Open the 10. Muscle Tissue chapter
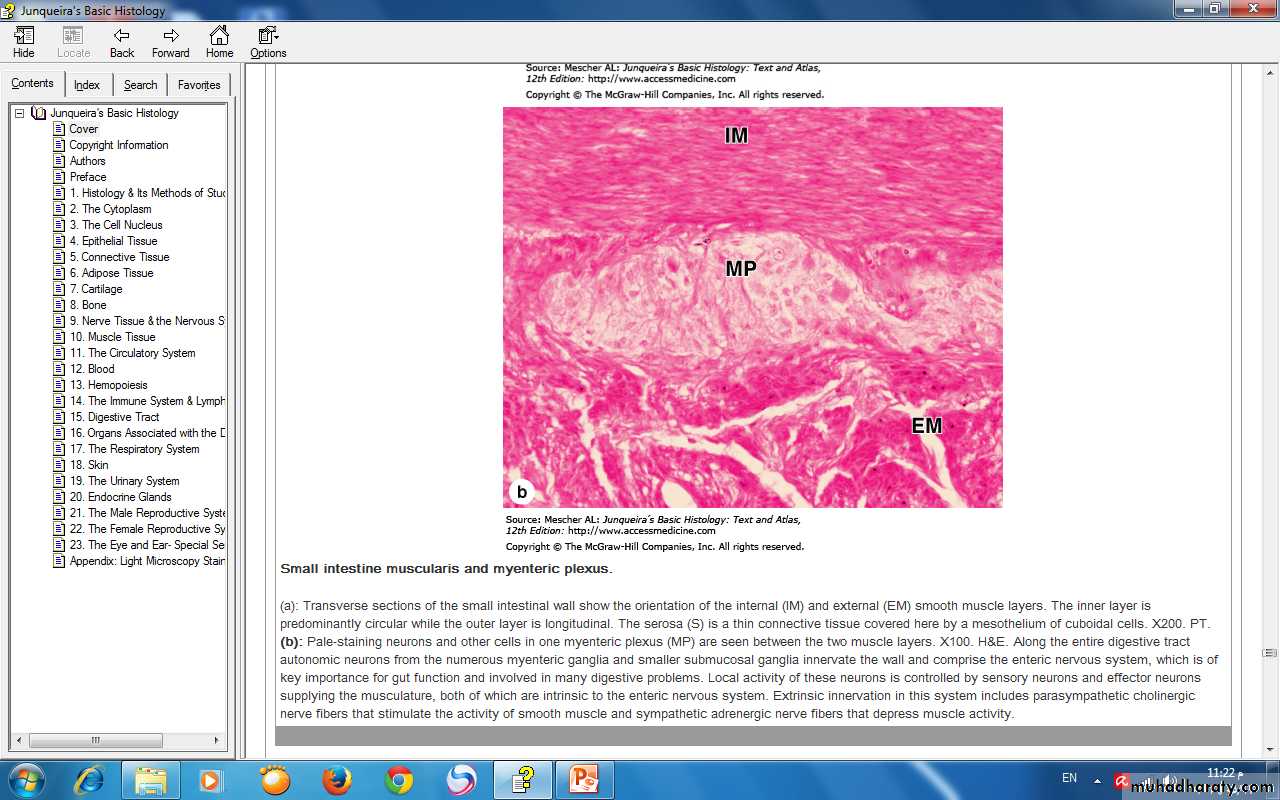This screenshot has width=1280, height=800. (x=112, y=337)
